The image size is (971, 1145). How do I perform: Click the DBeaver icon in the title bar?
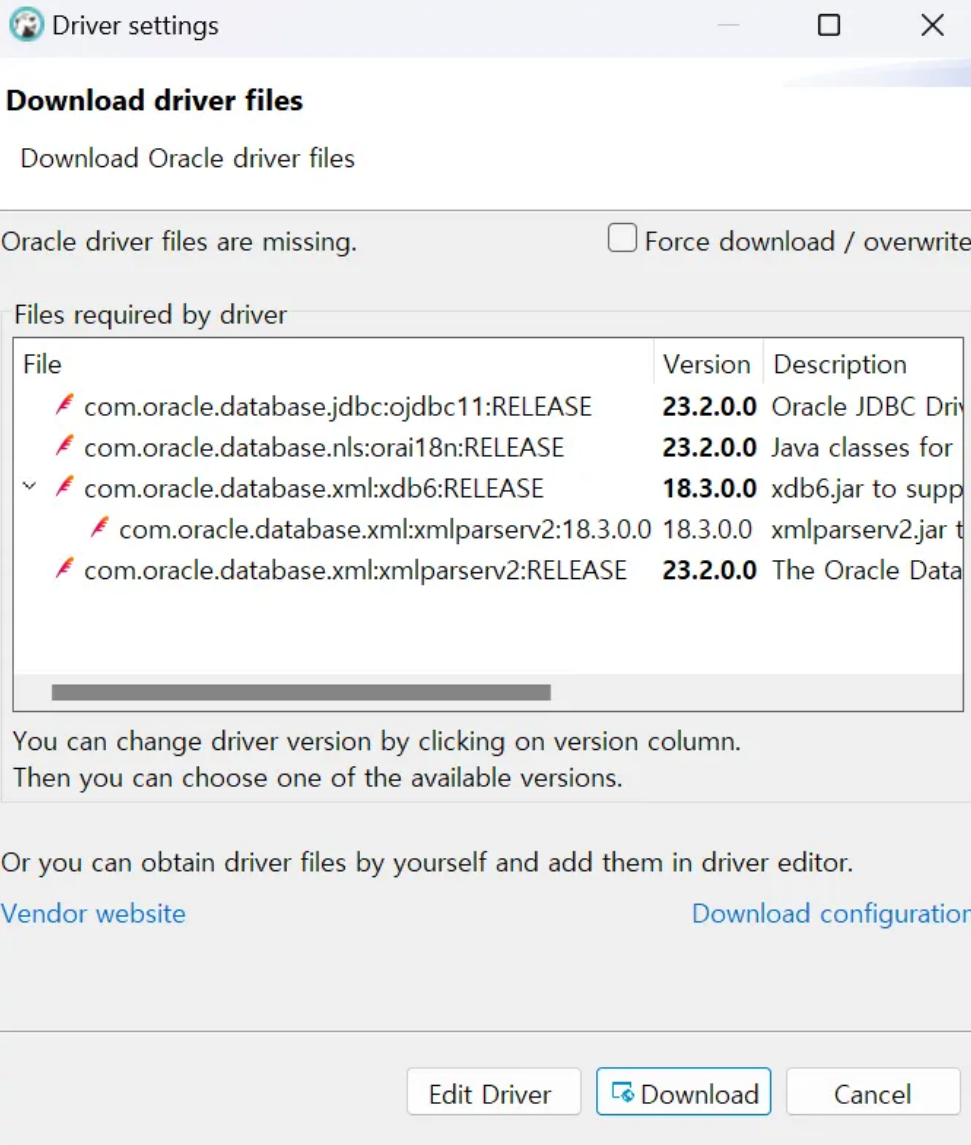[26, 25]
